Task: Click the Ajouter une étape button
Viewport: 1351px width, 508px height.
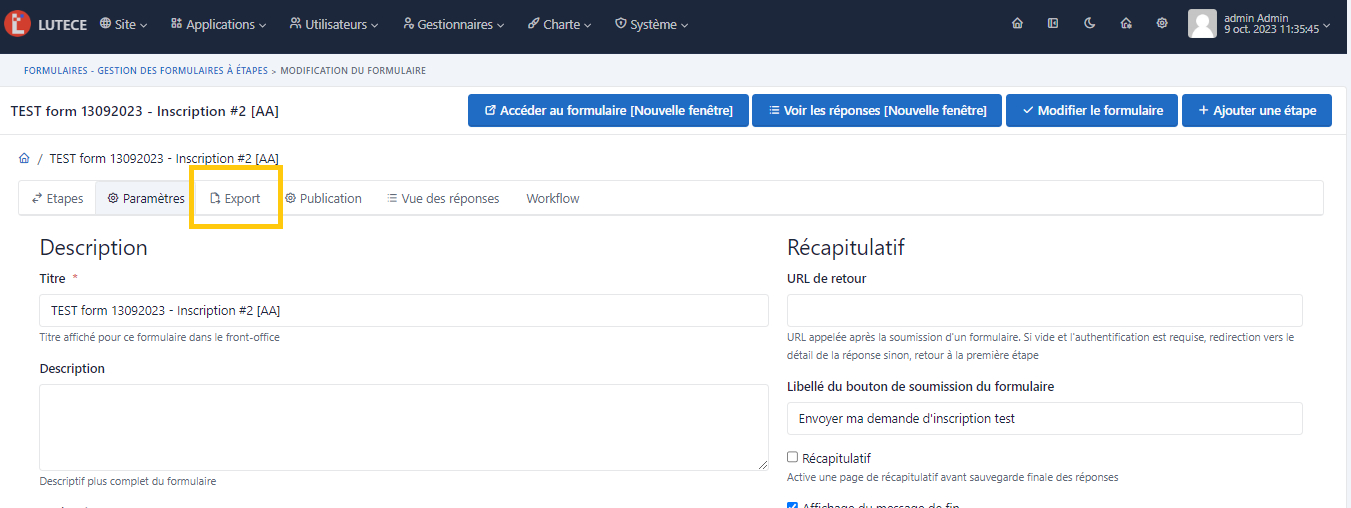Action: click(1256, 111)
